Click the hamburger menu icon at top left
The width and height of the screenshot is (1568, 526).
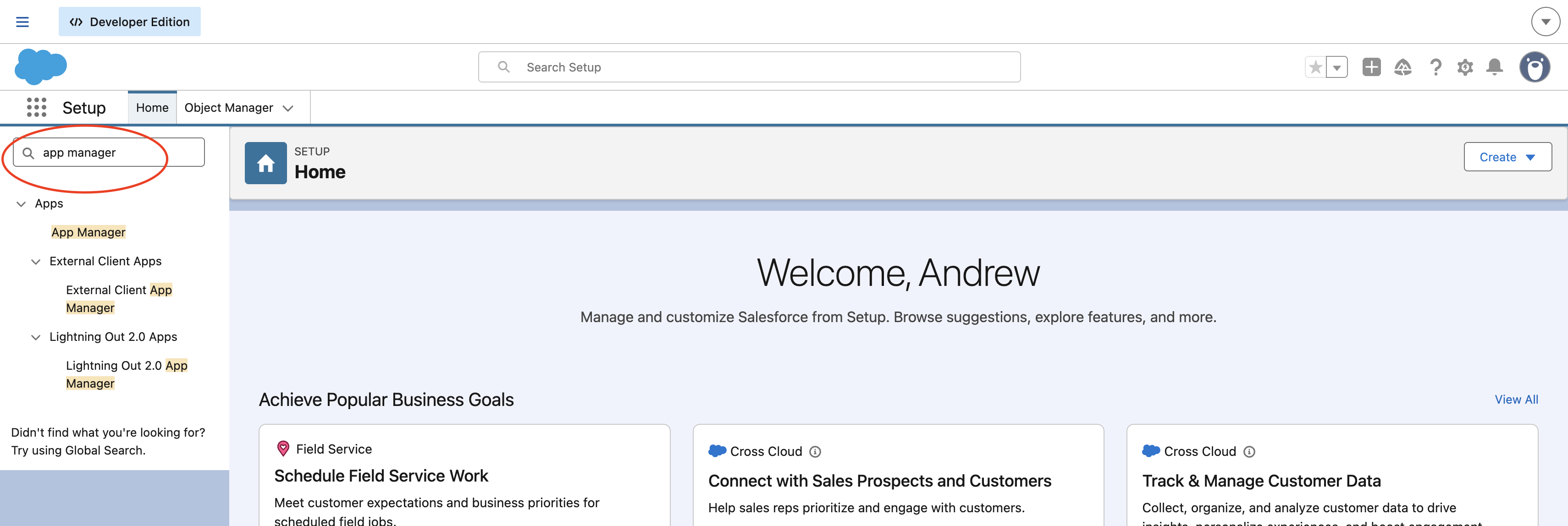(x=22, y=22)
